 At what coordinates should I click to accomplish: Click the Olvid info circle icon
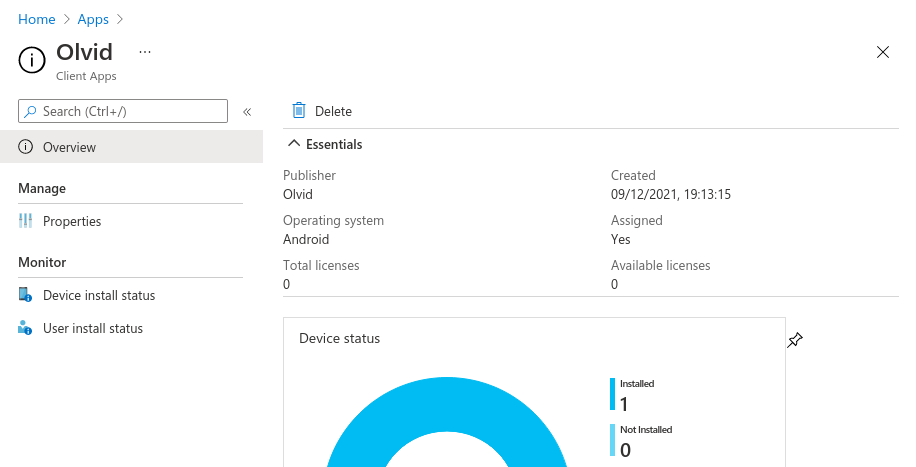32,60
